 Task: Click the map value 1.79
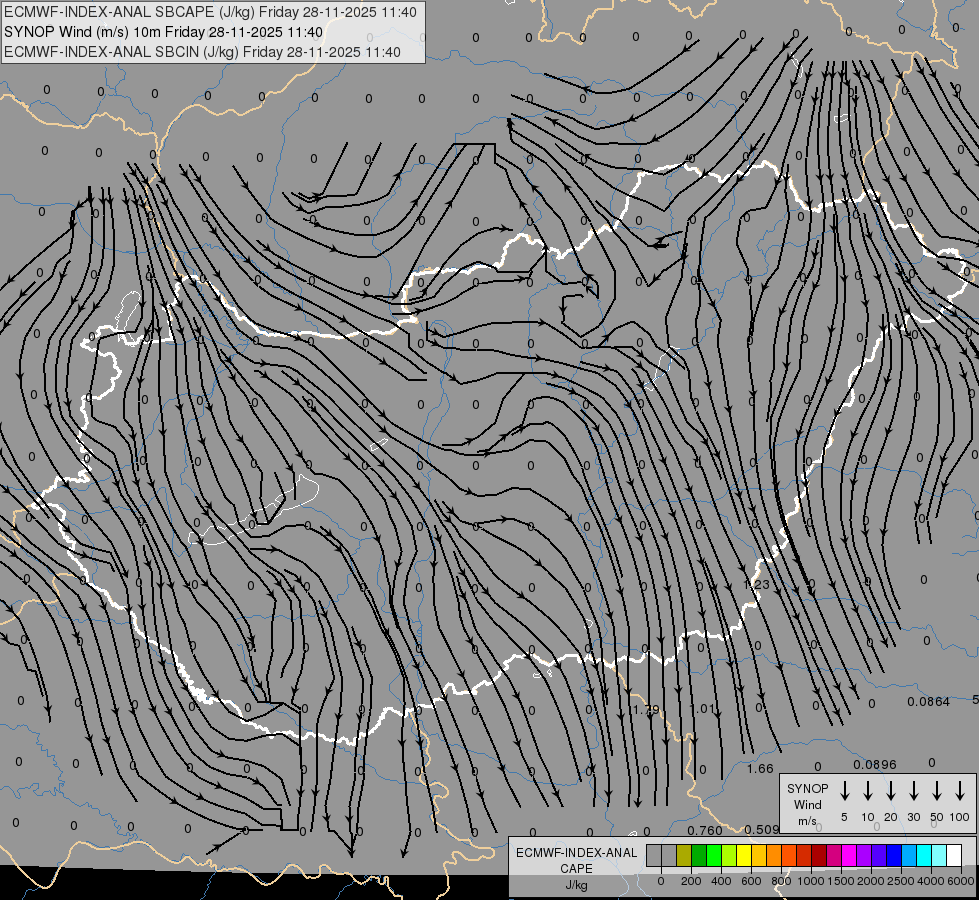(x=646, y=710)
